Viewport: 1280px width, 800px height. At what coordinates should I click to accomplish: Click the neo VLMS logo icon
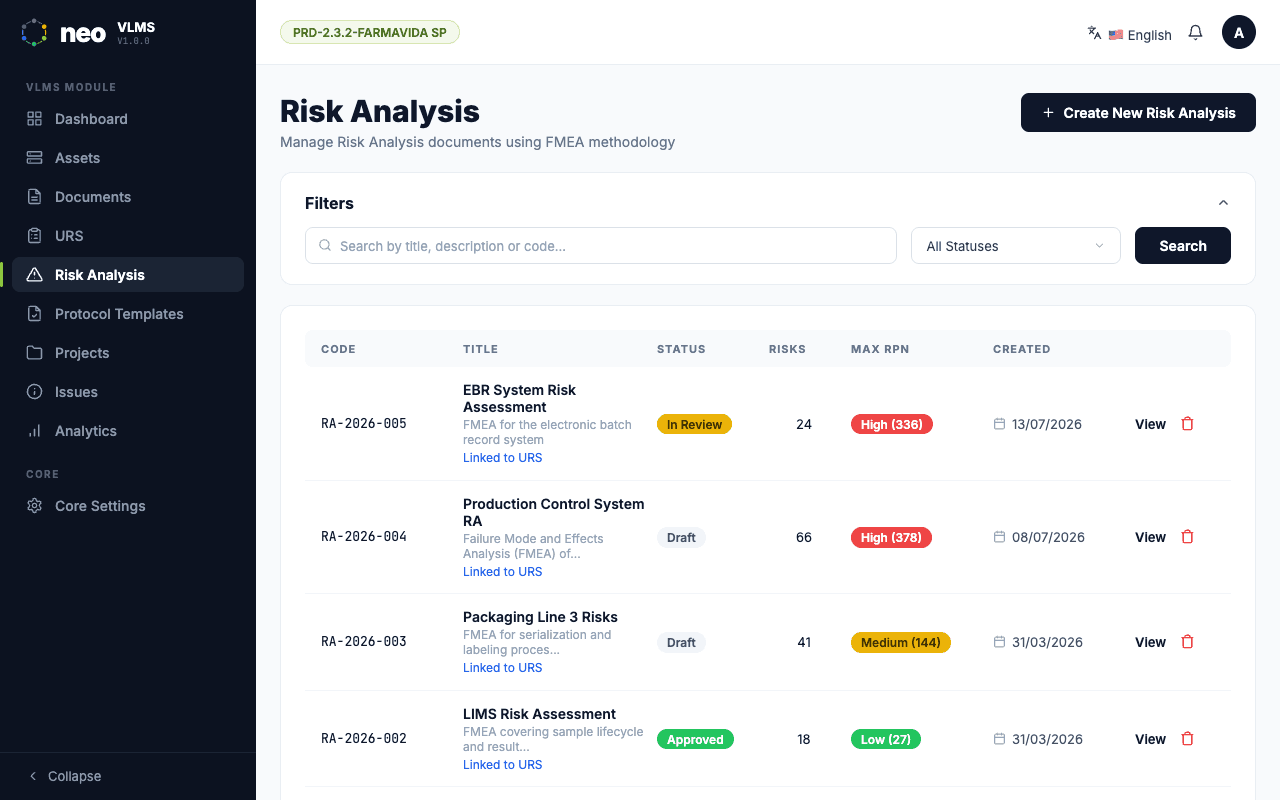pyautogui.click(x=34, y=33)
